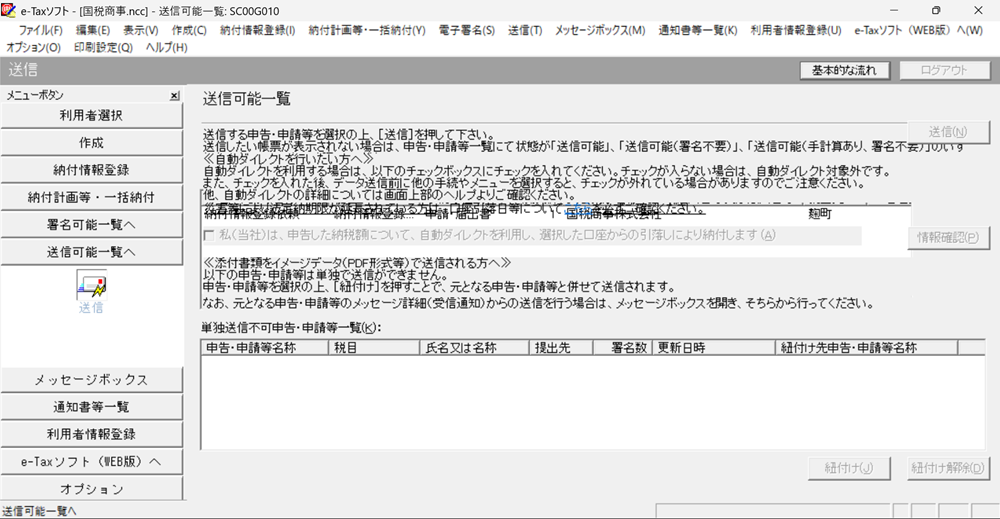Open sidebar 通知書等一覧 button
The width and height of the screenshot is (1000, 519).
pyautogui.click(x=91, y=407)
